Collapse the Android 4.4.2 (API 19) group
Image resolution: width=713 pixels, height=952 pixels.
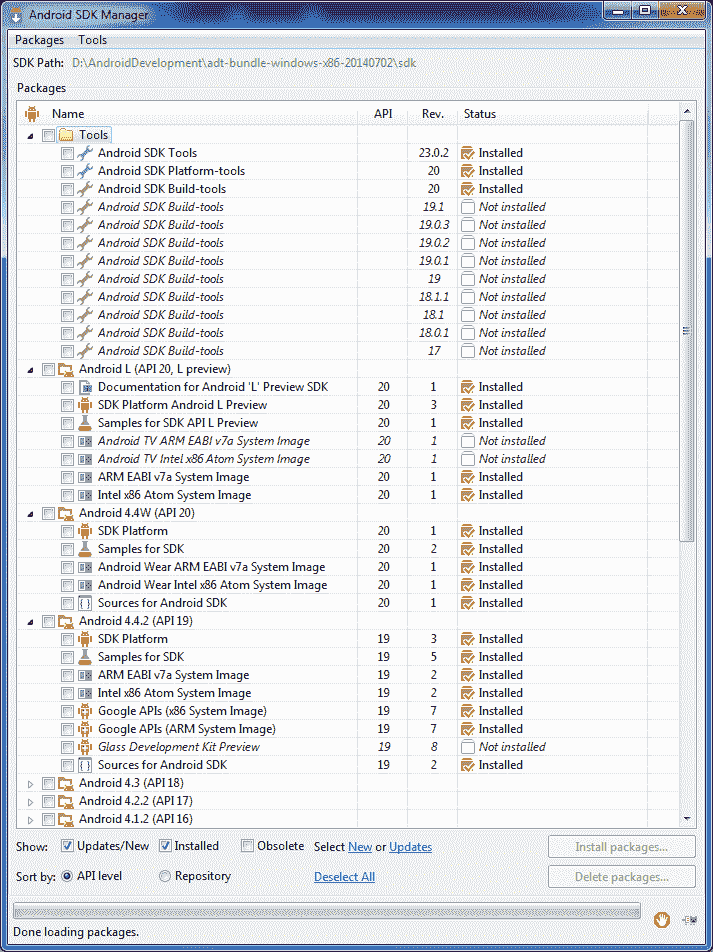point(30,621)
